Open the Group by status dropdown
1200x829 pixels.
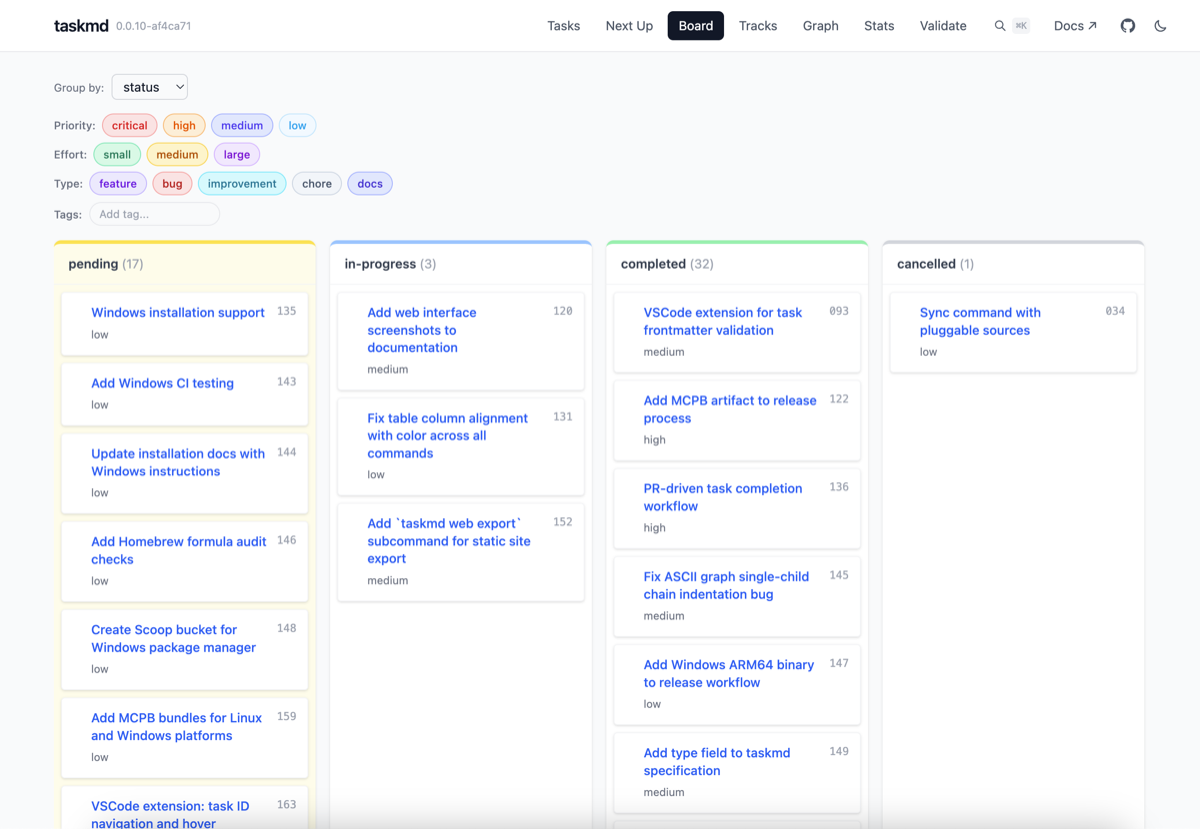click(x=149, y=87)
